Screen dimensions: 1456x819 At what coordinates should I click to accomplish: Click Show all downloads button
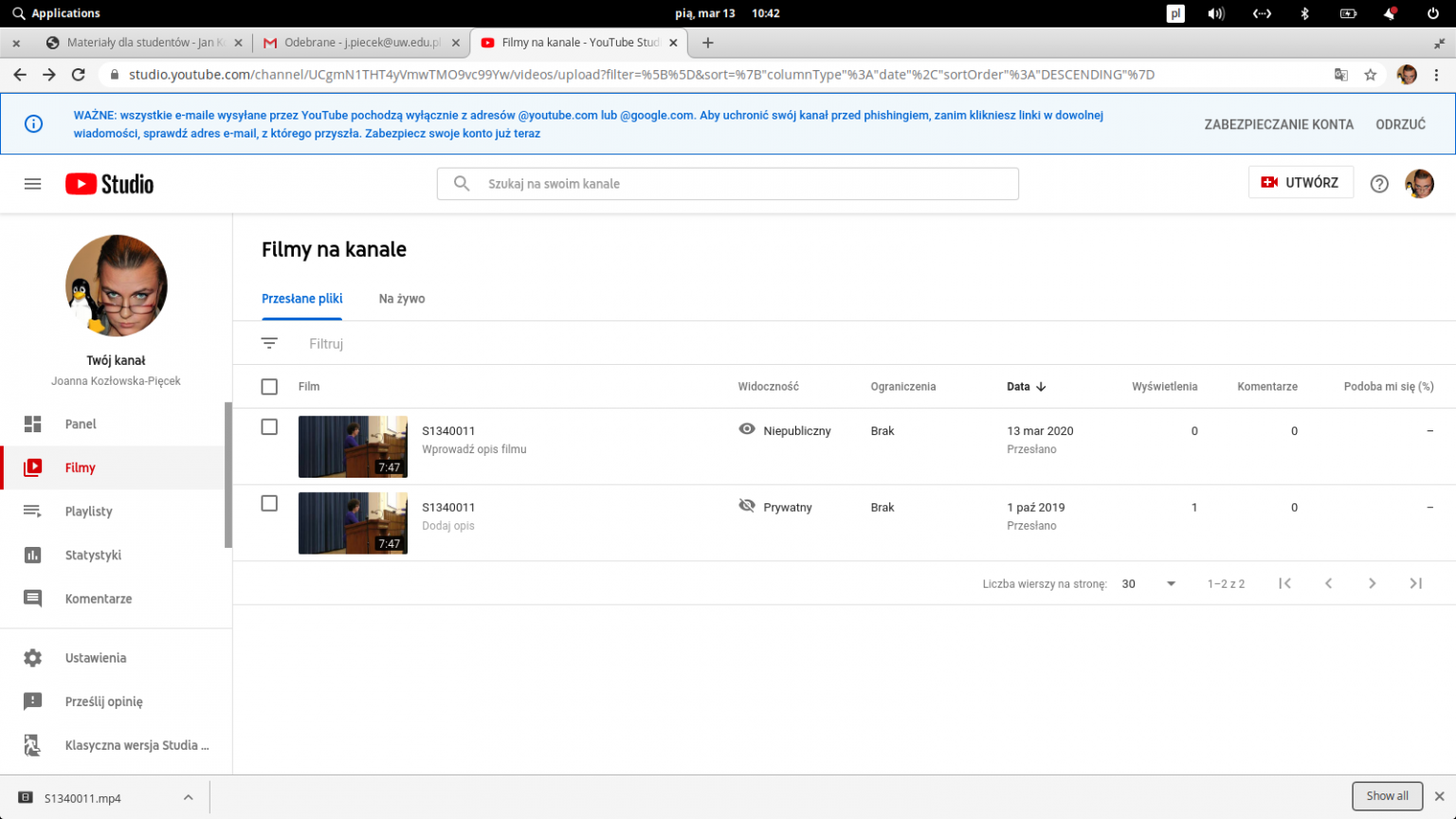pyautogui.click(x=1388, y=796)
